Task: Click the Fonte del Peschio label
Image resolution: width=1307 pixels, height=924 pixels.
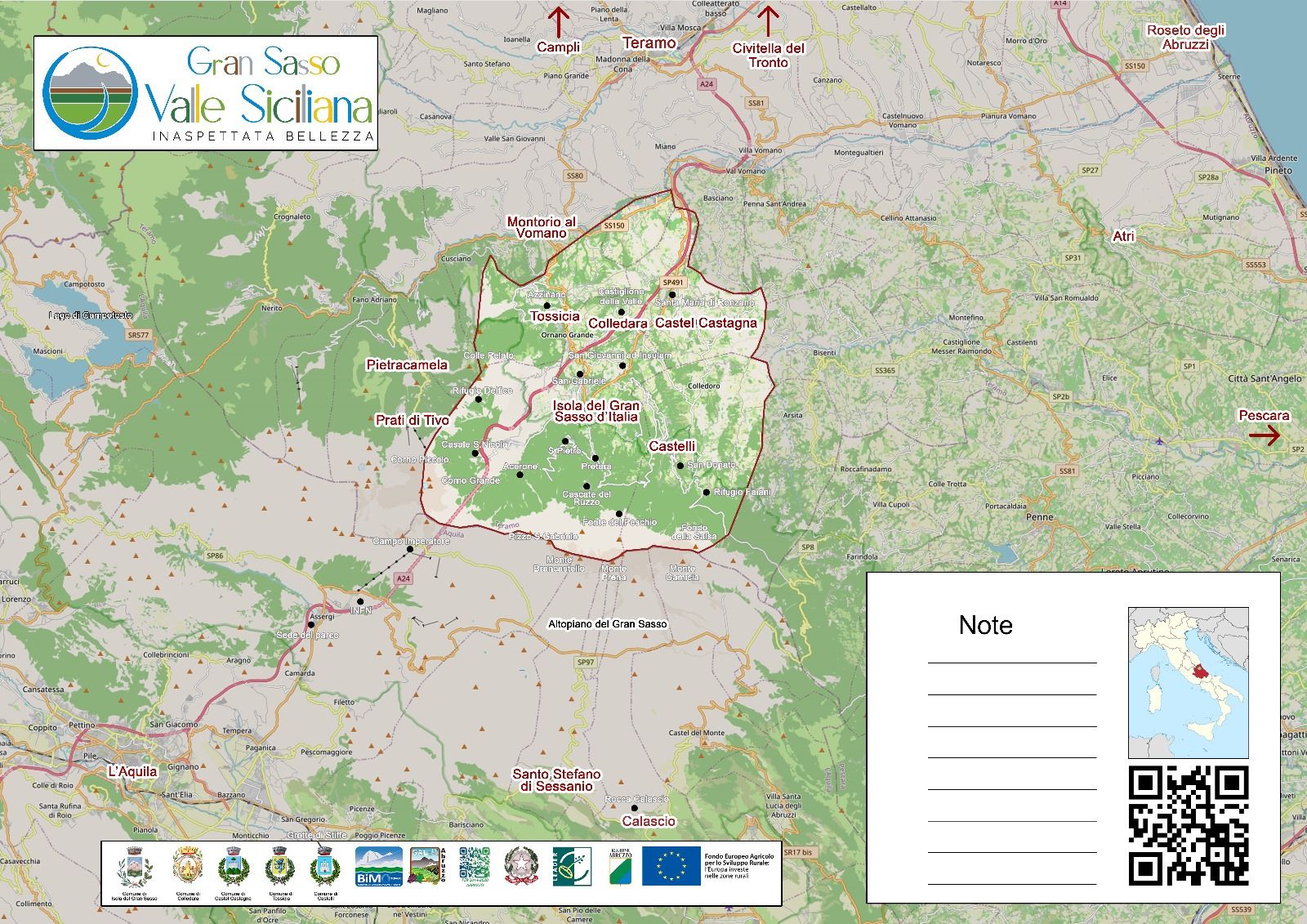Action: click(x=620, y=523)
